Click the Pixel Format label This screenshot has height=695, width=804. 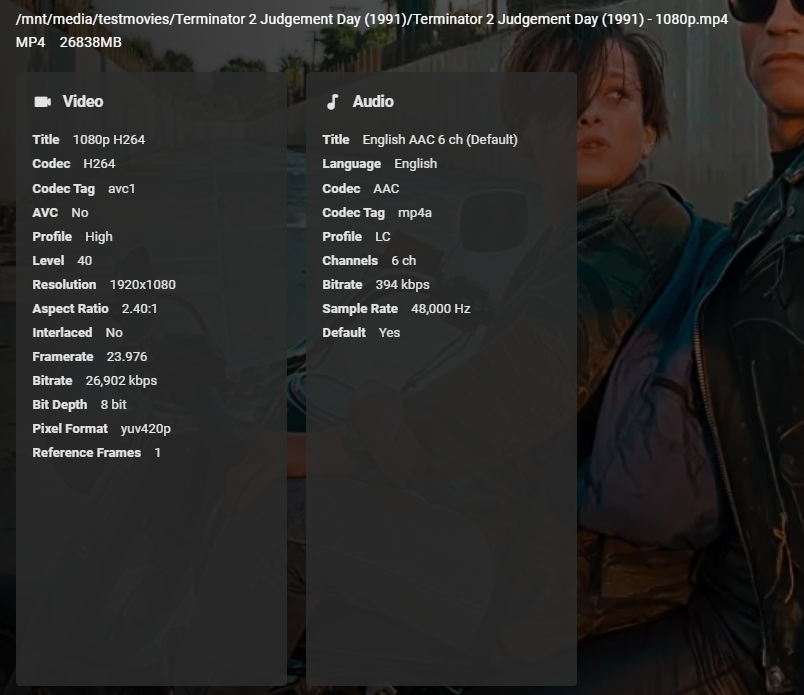point(70,429)
